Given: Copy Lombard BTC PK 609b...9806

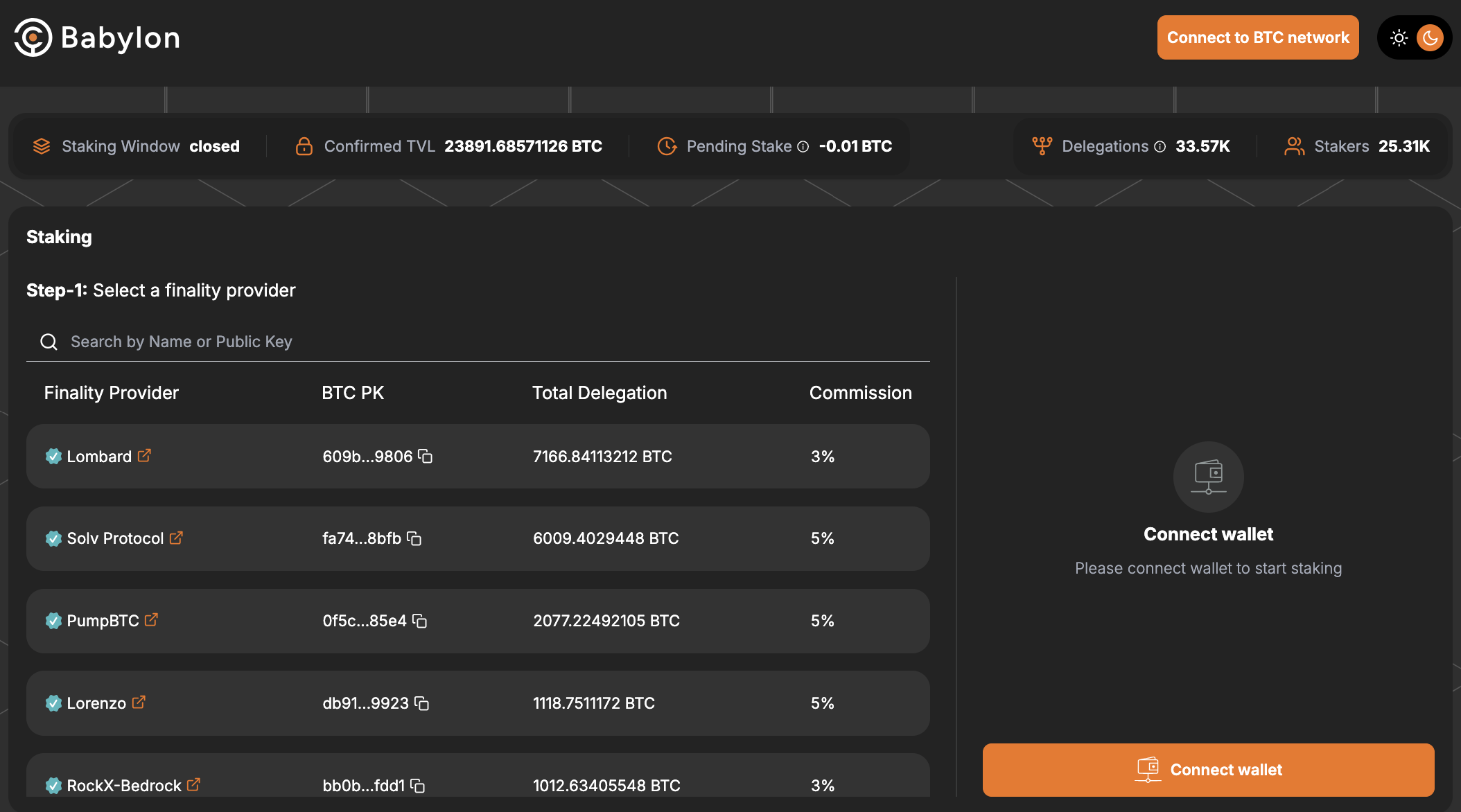Looking at the screenshot, I should pos(426,457).
